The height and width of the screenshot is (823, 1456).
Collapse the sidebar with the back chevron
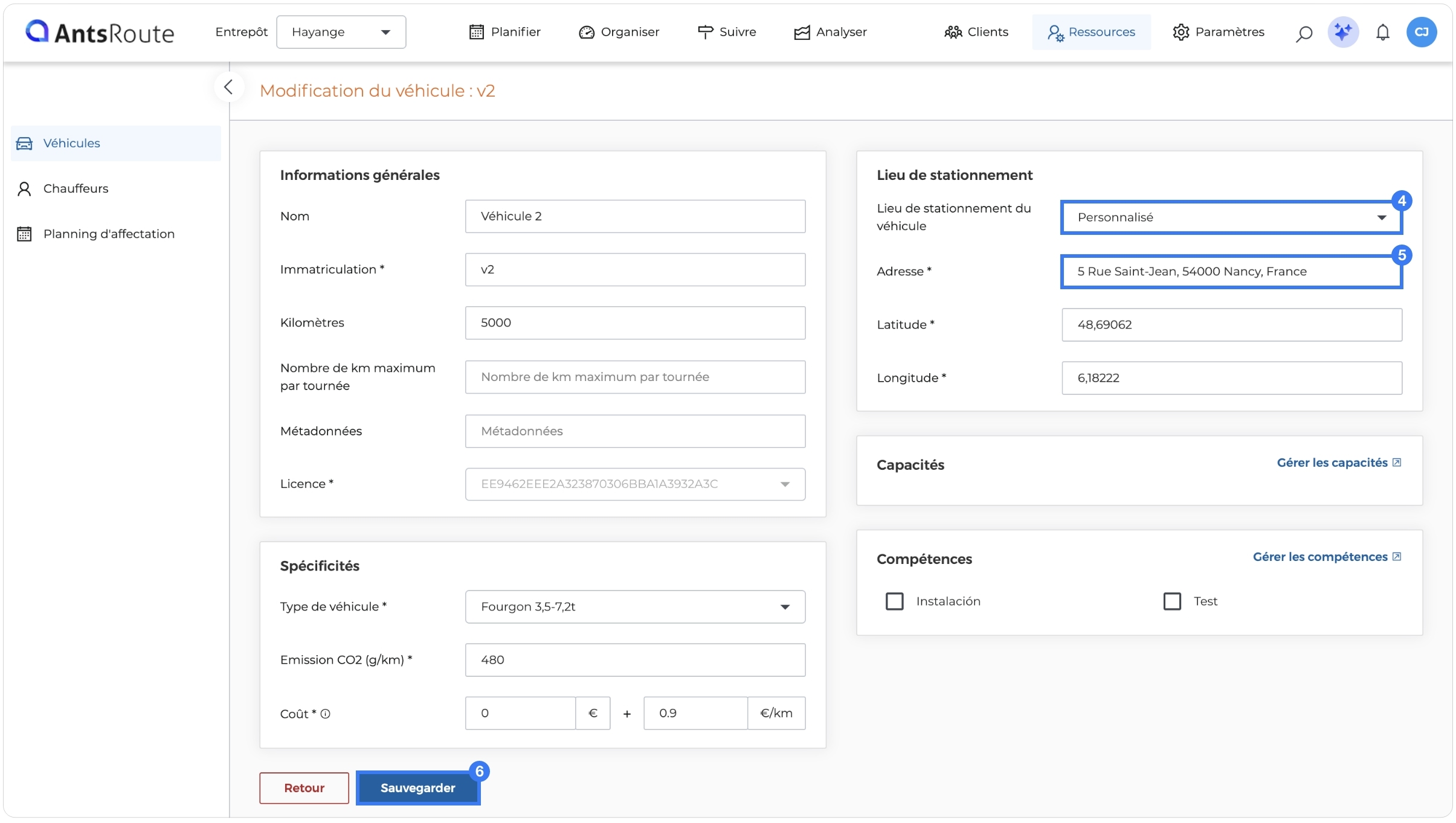click(x=228, y=87)
